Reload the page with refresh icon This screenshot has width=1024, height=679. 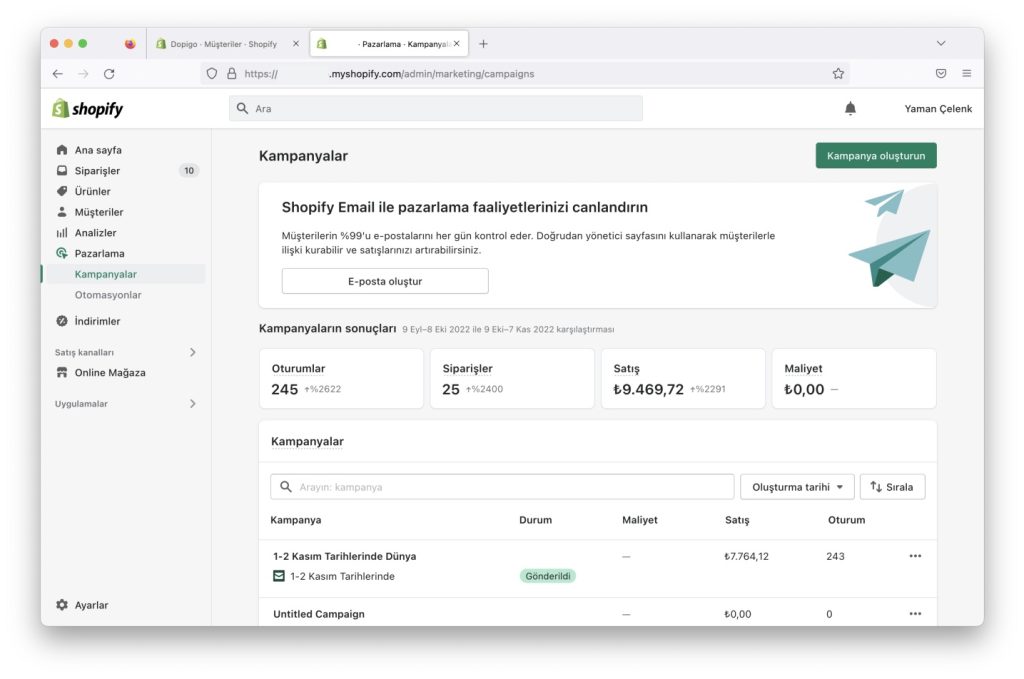(x=109, y=74)
